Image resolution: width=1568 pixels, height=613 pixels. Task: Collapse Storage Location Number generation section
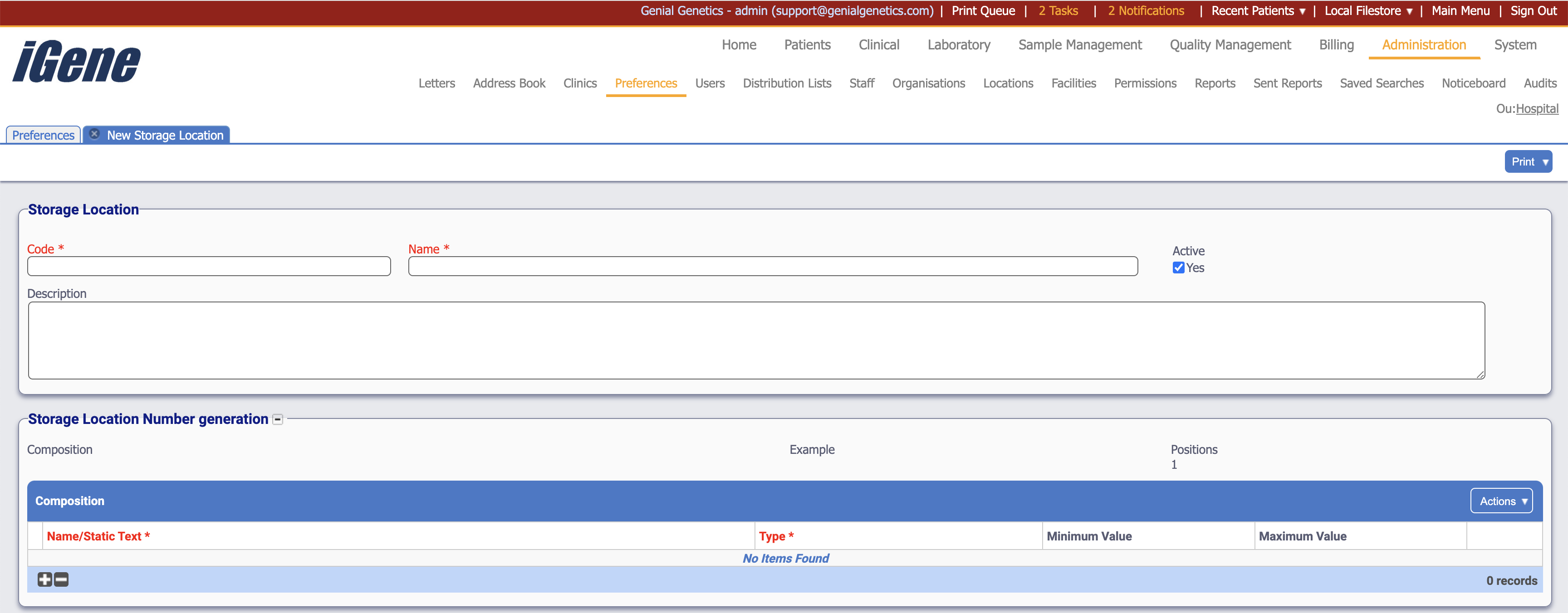[278, 419]
